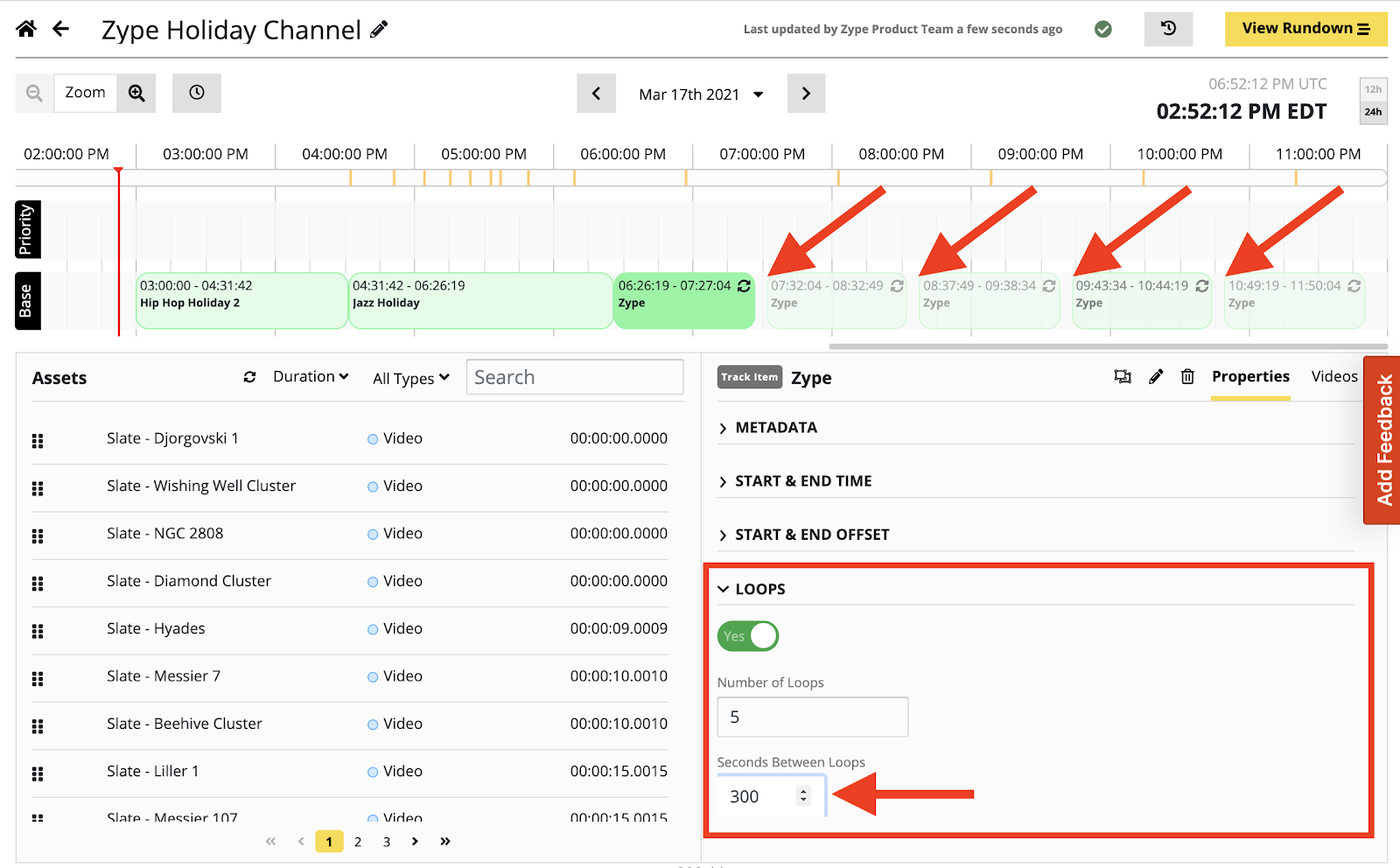This screenshot has height=868, width=1400.
Task: Click the Base track label
Action: click(27, 301)
